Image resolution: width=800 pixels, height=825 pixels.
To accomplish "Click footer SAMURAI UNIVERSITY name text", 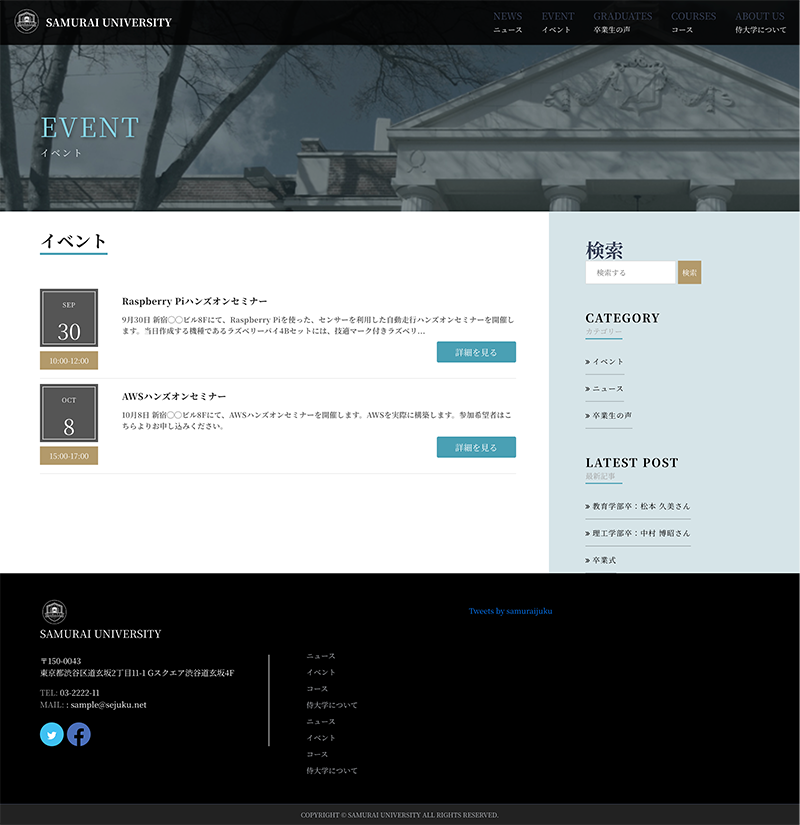I will 101,634.
